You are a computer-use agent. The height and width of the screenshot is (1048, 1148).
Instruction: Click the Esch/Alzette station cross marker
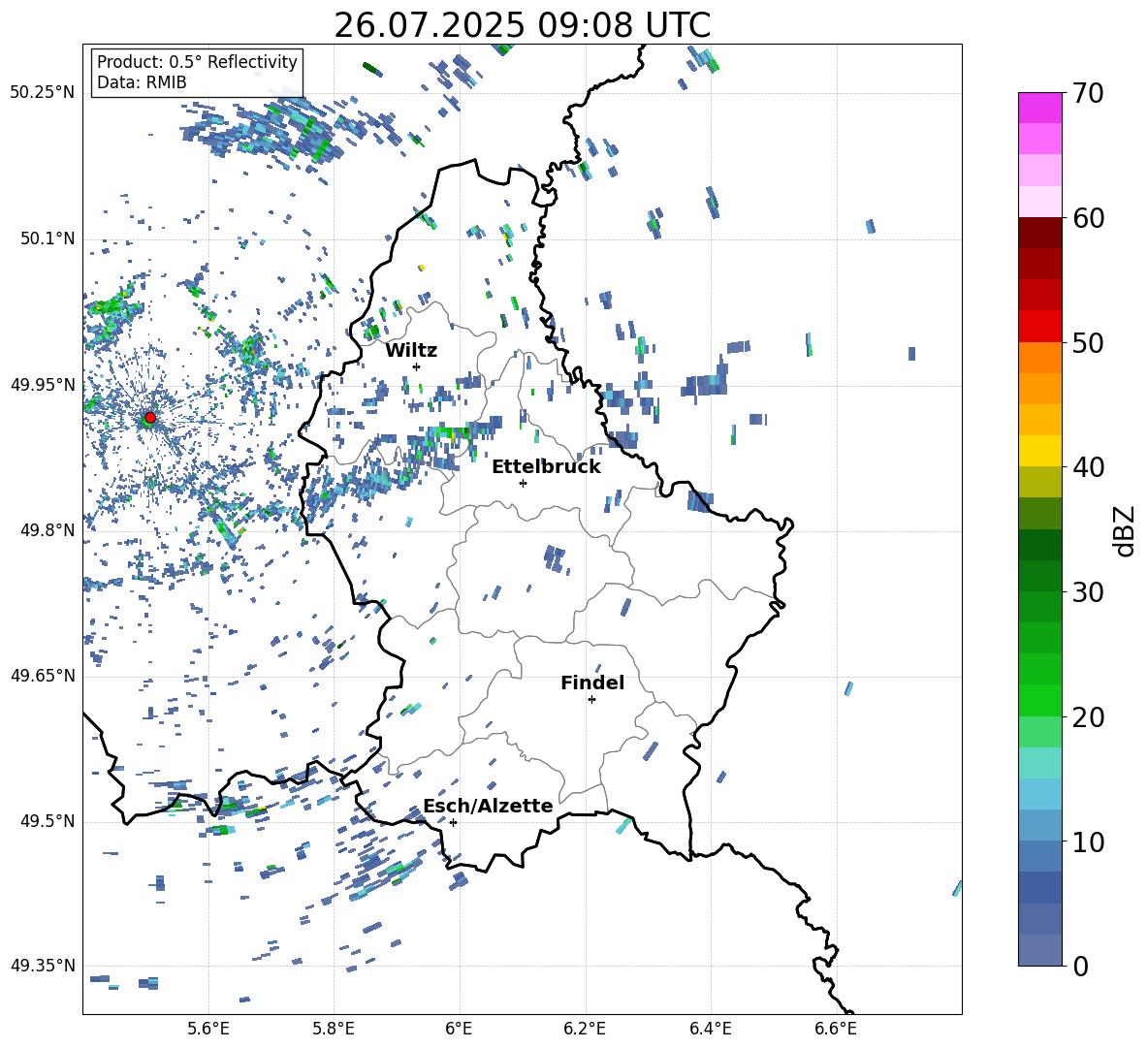[453, 822]
